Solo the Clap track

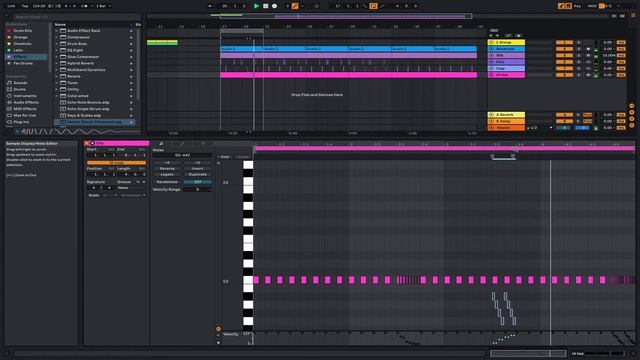(579, 69)
